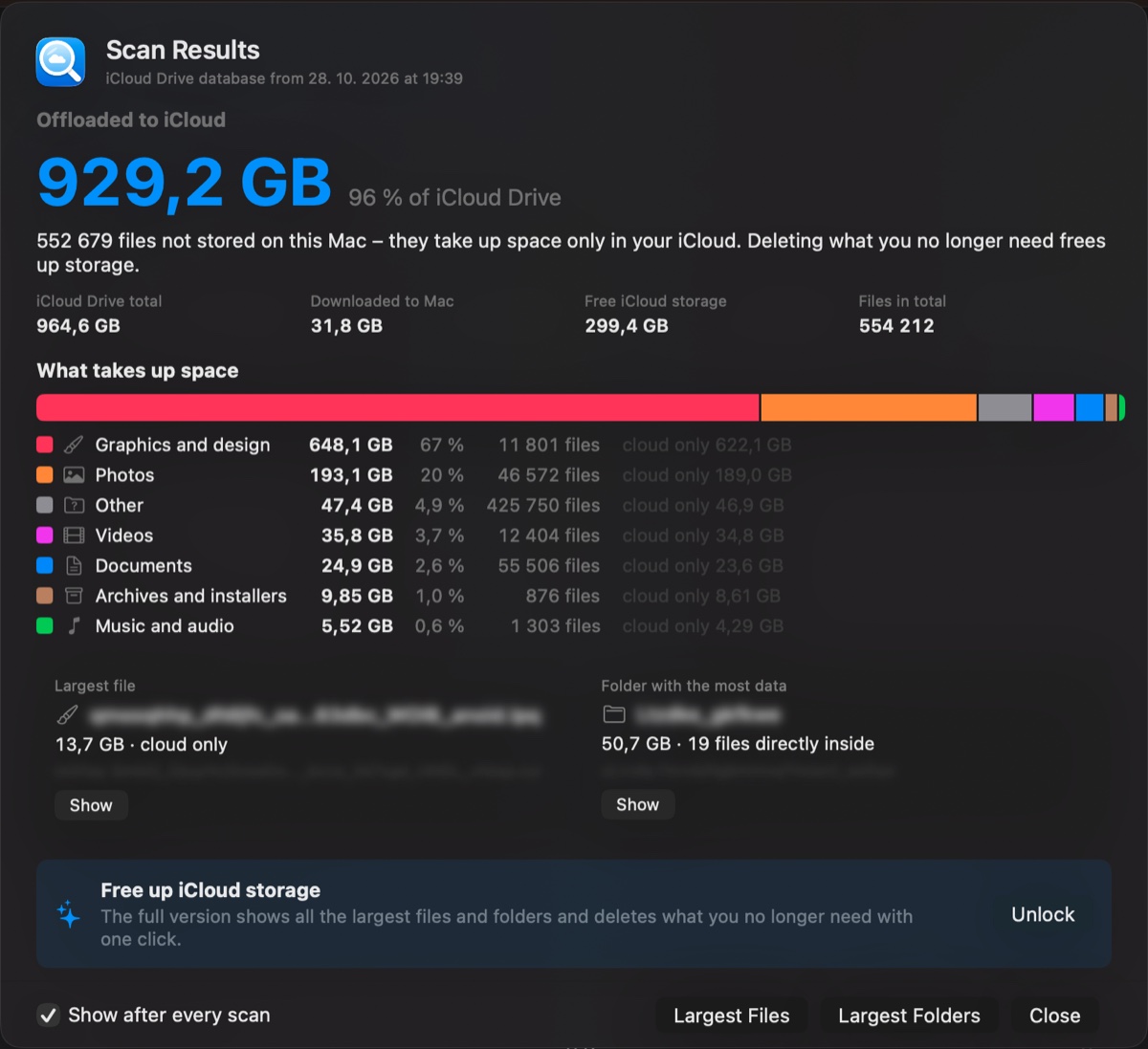Close the Scan Results window

1054,1016
